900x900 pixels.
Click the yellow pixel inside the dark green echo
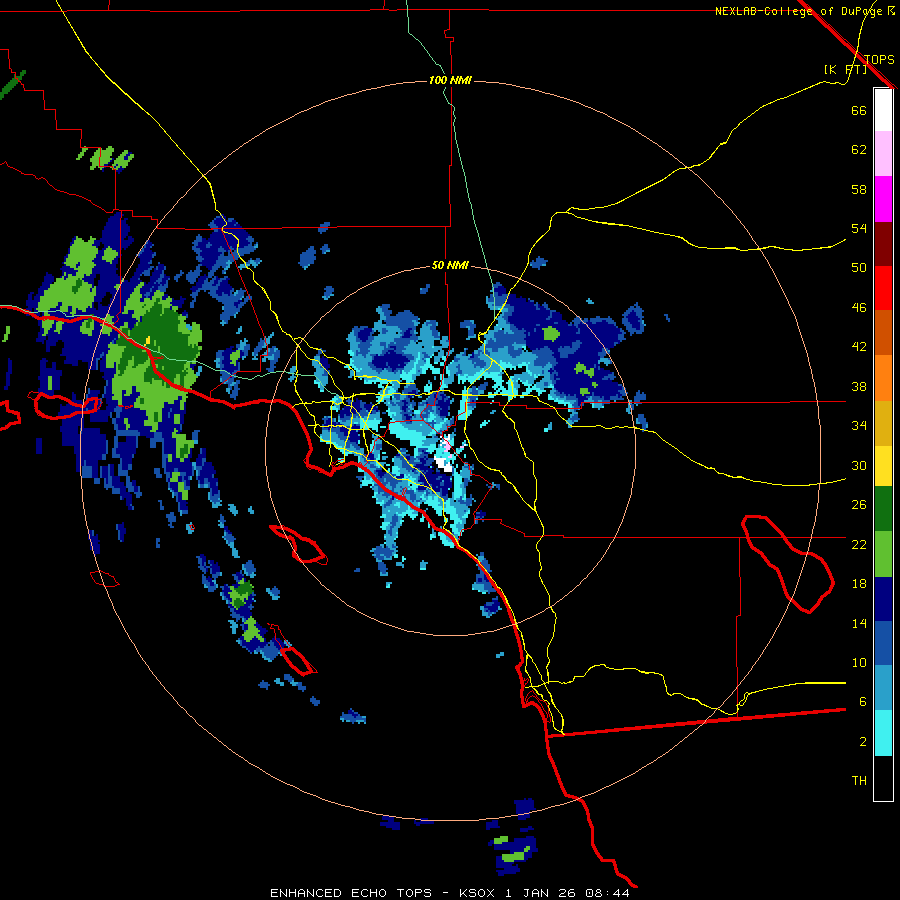click(x=148, y=340)
